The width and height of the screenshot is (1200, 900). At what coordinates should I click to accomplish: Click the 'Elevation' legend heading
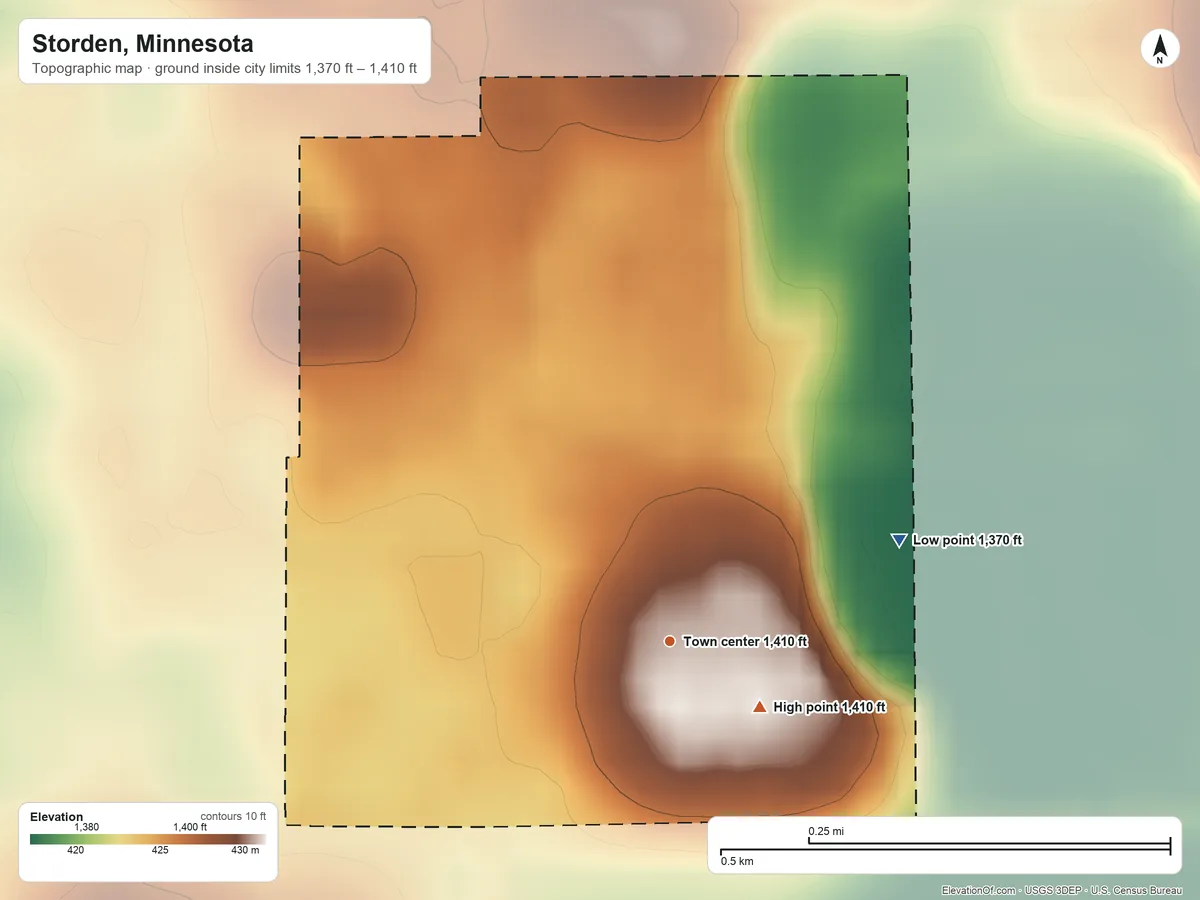point(57,817)
